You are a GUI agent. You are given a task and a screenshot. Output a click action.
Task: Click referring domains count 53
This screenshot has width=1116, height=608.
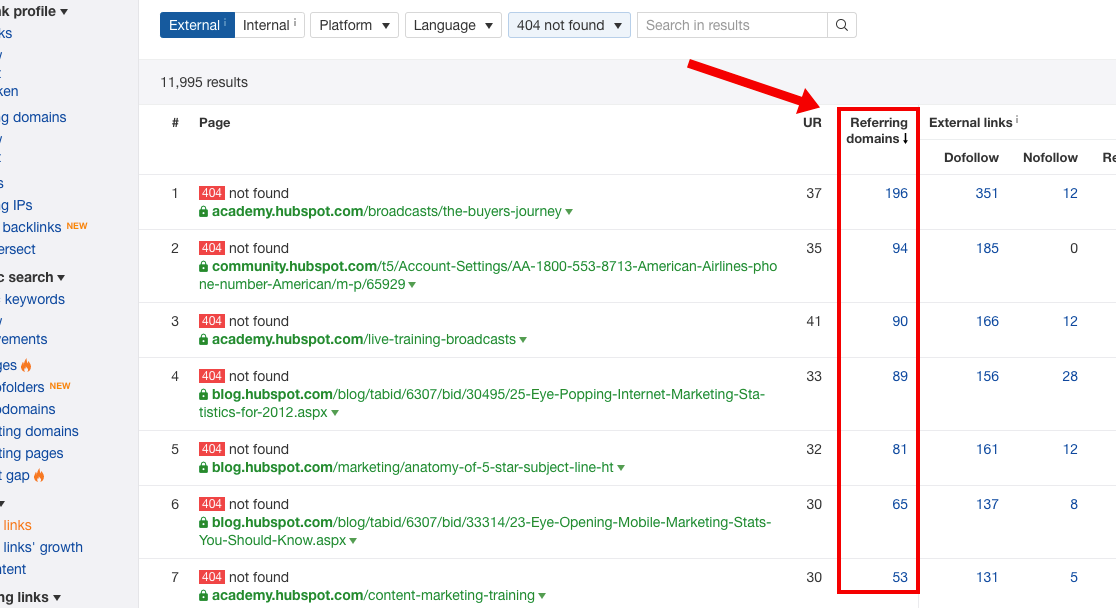click(x=900, y=577)
